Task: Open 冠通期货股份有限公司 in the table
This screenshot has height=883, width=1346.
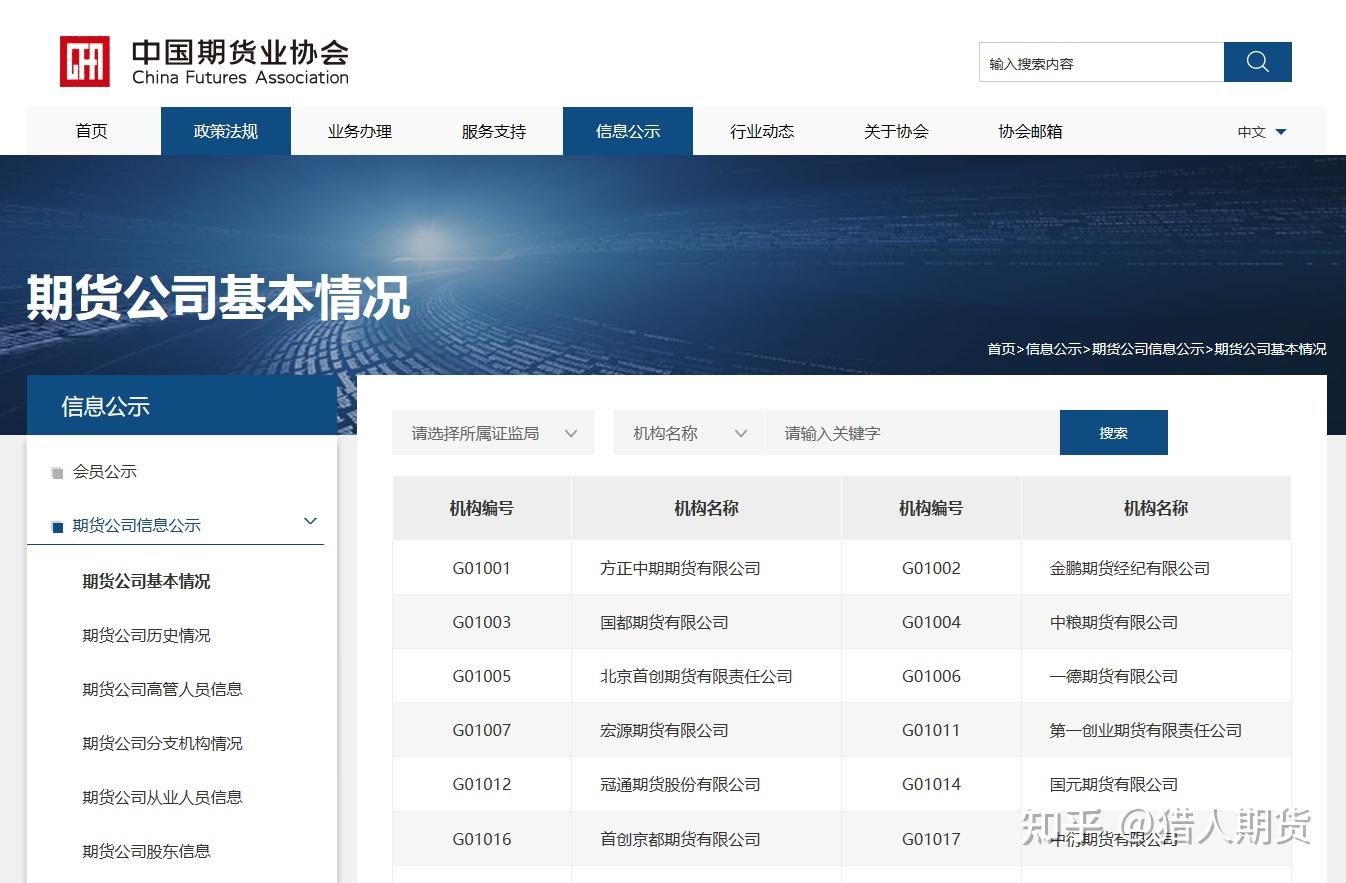Action: pos(680,784)
